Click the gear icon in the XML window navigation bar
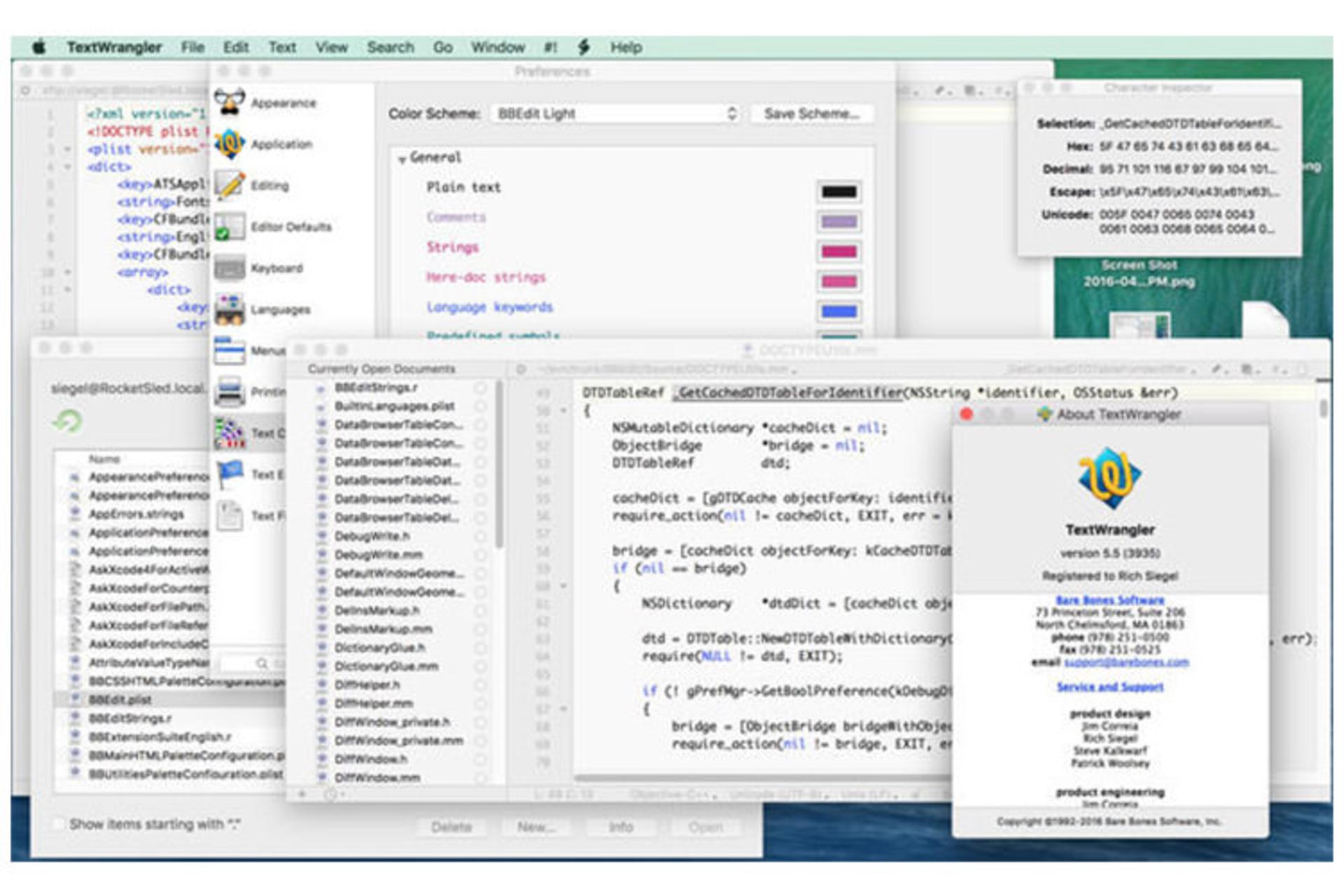 pos(25,90)
